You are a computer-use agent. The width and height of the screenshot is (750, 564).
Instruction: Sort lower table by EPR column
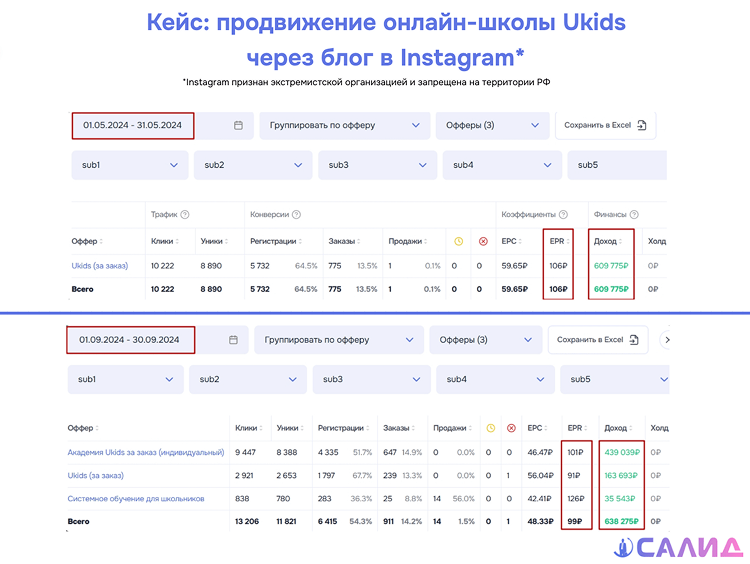pos(577,428)
